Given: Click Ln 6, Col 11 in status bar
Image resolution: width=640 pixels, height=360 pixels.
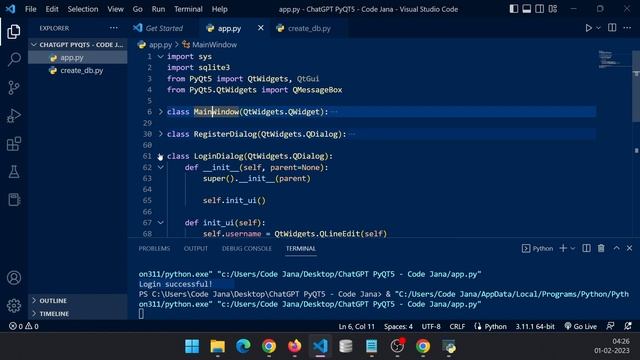Looking at the screenshot, I should [356, 327].
